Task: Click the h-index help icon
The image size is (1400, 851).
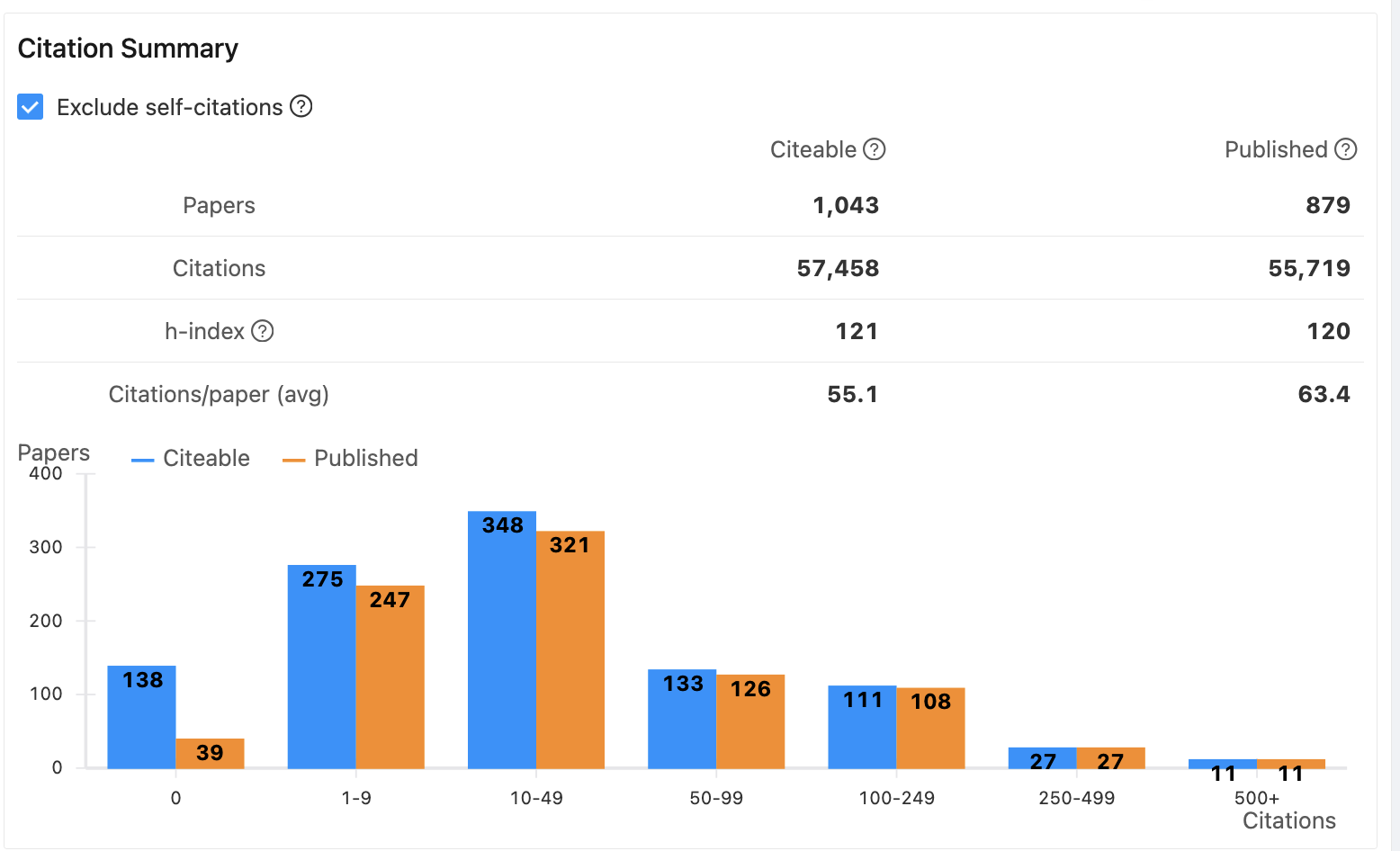Action: [262, 331]
